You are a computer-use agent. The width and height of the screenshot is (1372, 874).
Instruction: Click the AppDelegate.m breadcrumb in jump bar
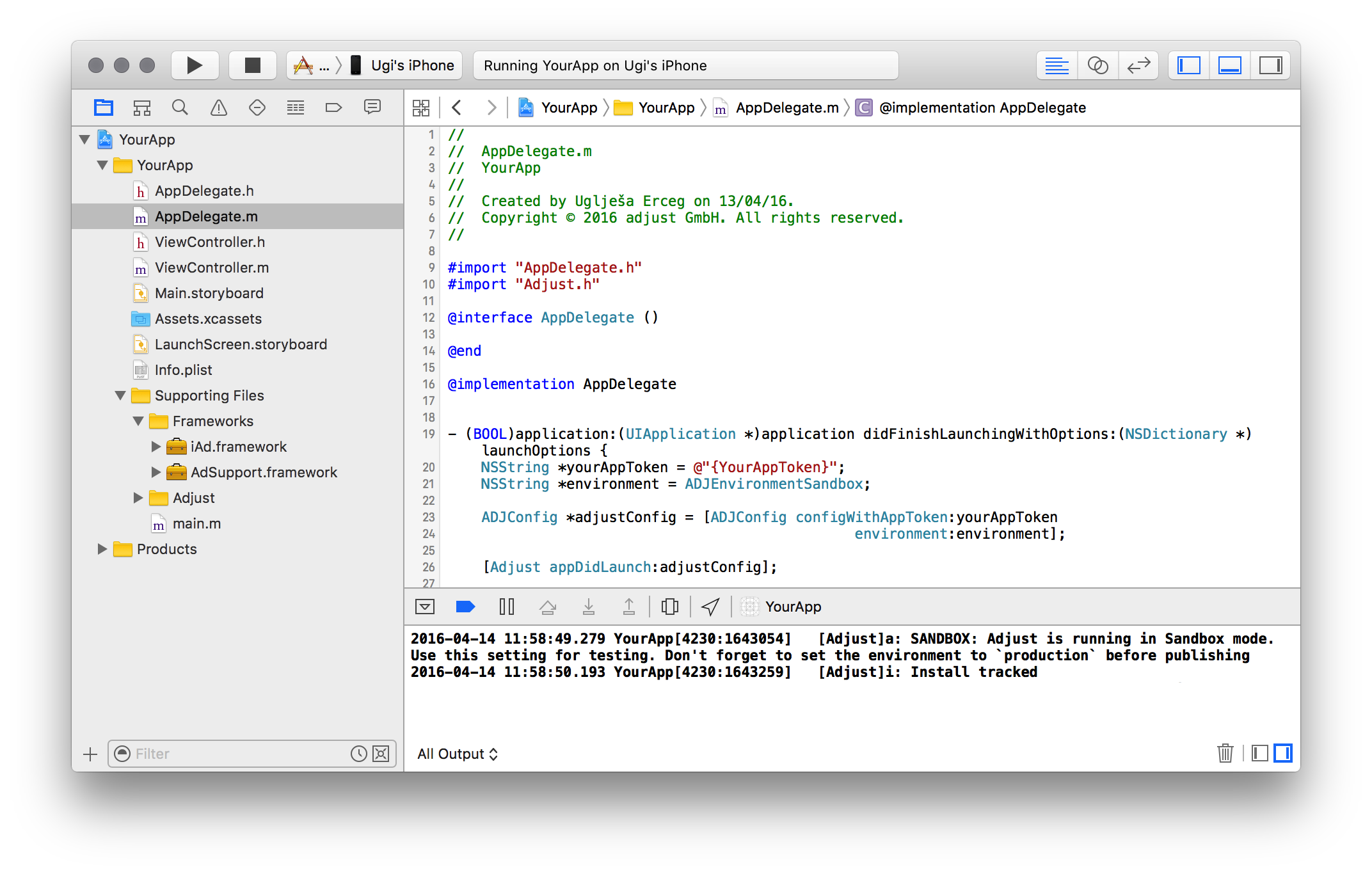786,107
